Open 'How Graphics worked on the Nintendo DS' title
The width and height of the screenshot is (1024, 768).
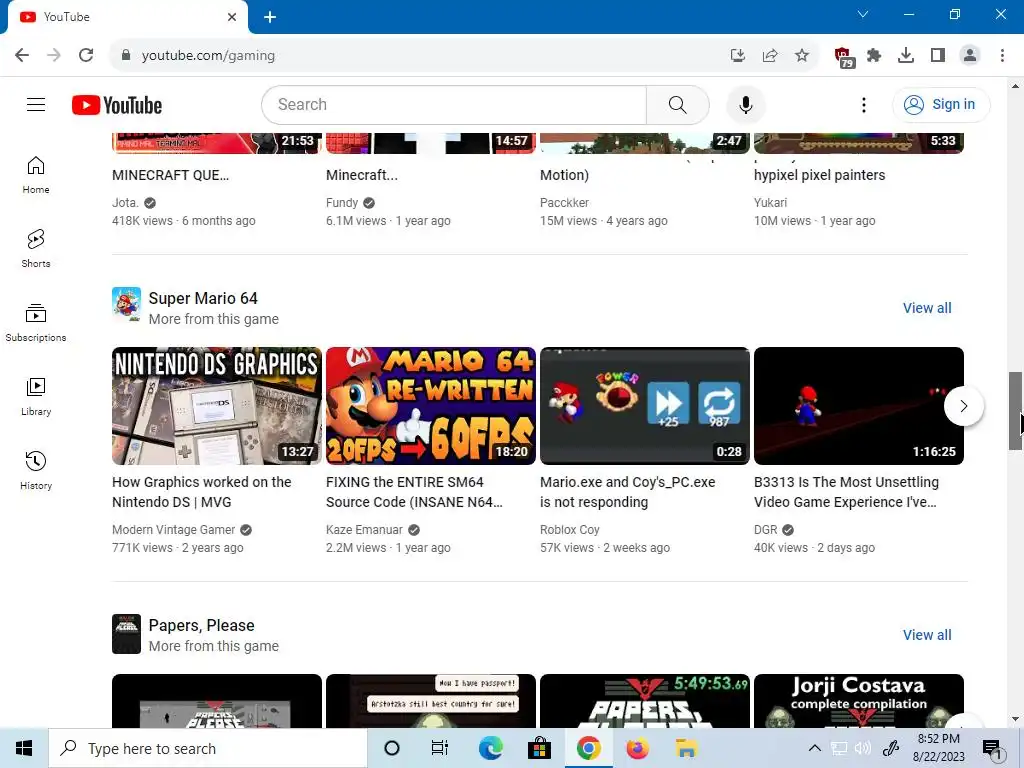[202, 492]
